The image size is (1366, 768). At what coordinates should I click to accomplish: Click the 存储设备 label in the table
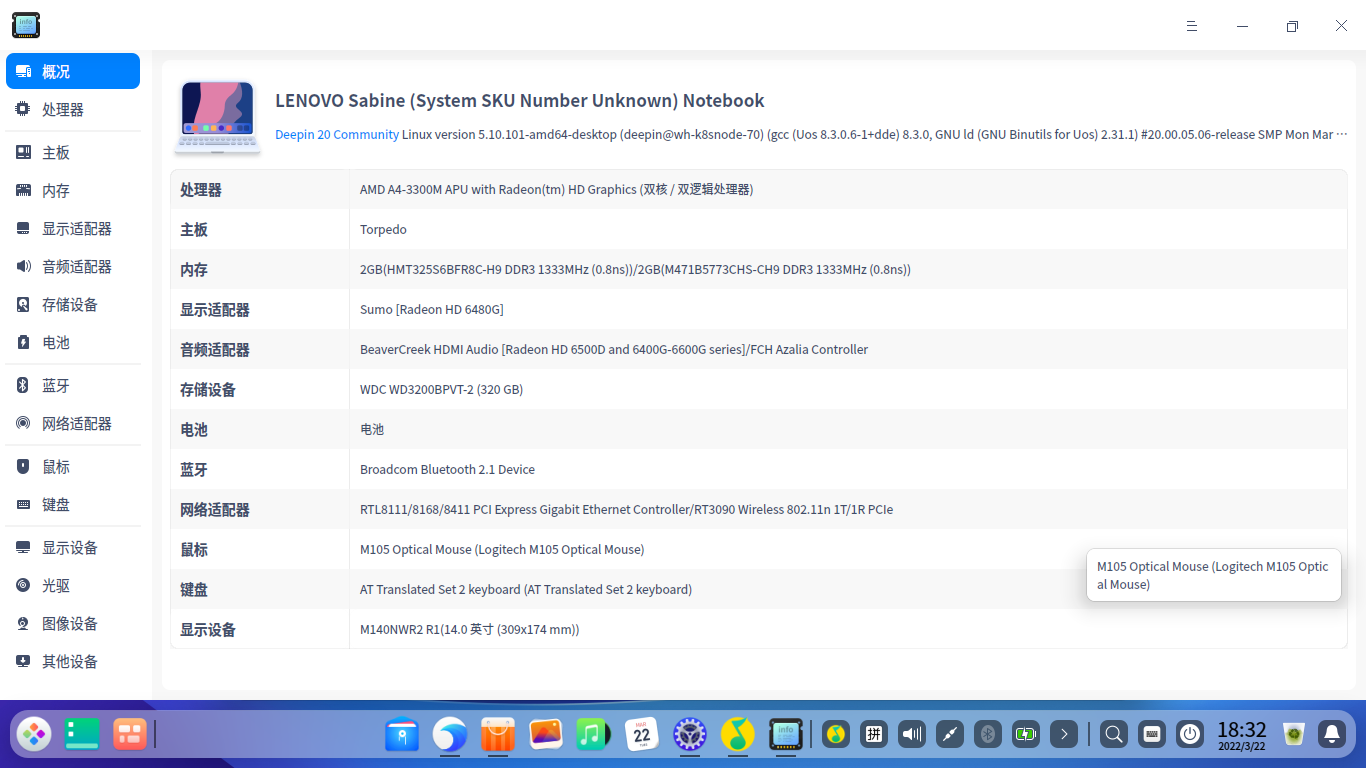tap(208, 389)
